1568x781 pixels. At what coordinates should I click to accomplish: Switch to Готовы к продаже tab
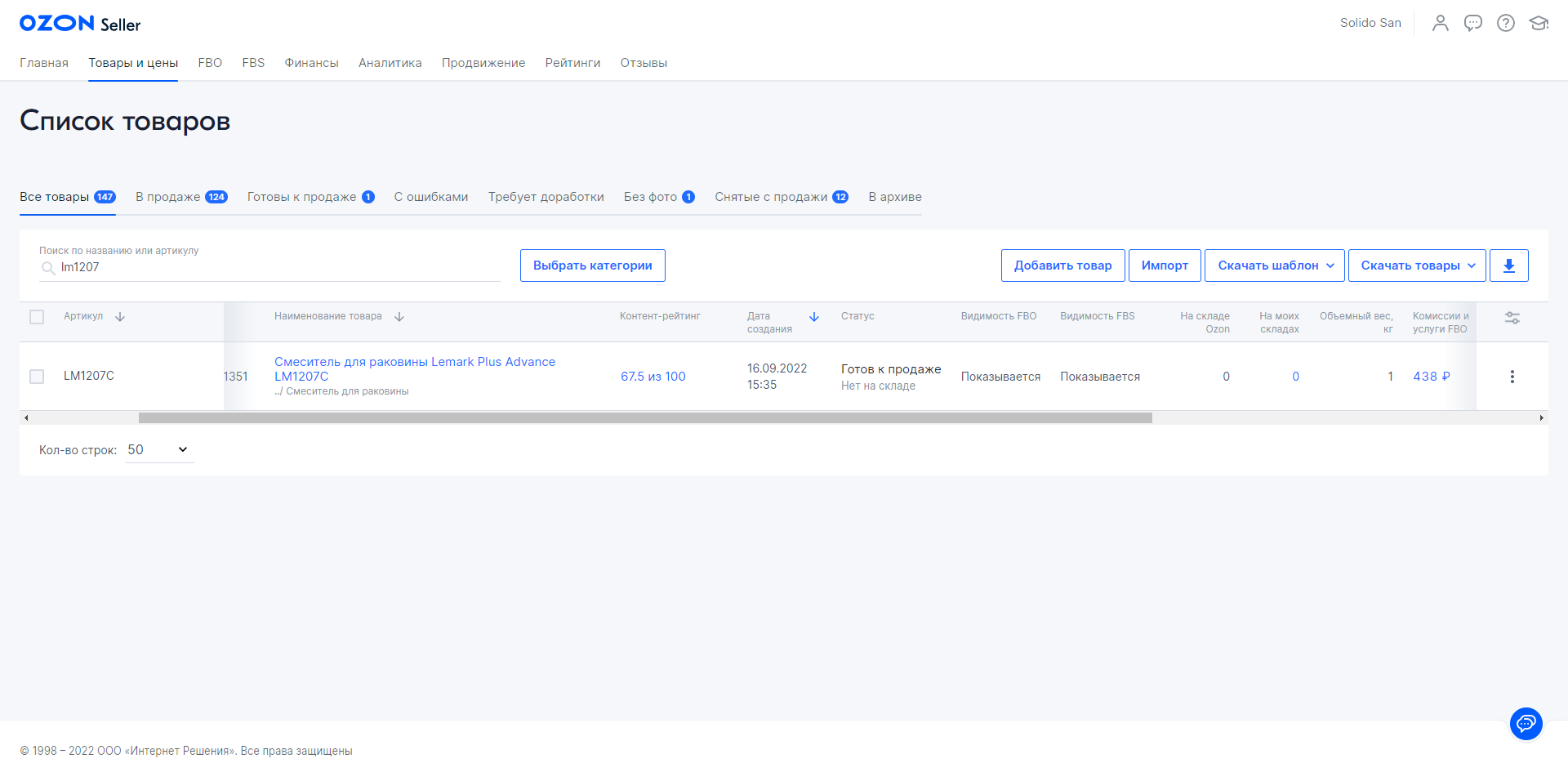[x=310, y=197]
